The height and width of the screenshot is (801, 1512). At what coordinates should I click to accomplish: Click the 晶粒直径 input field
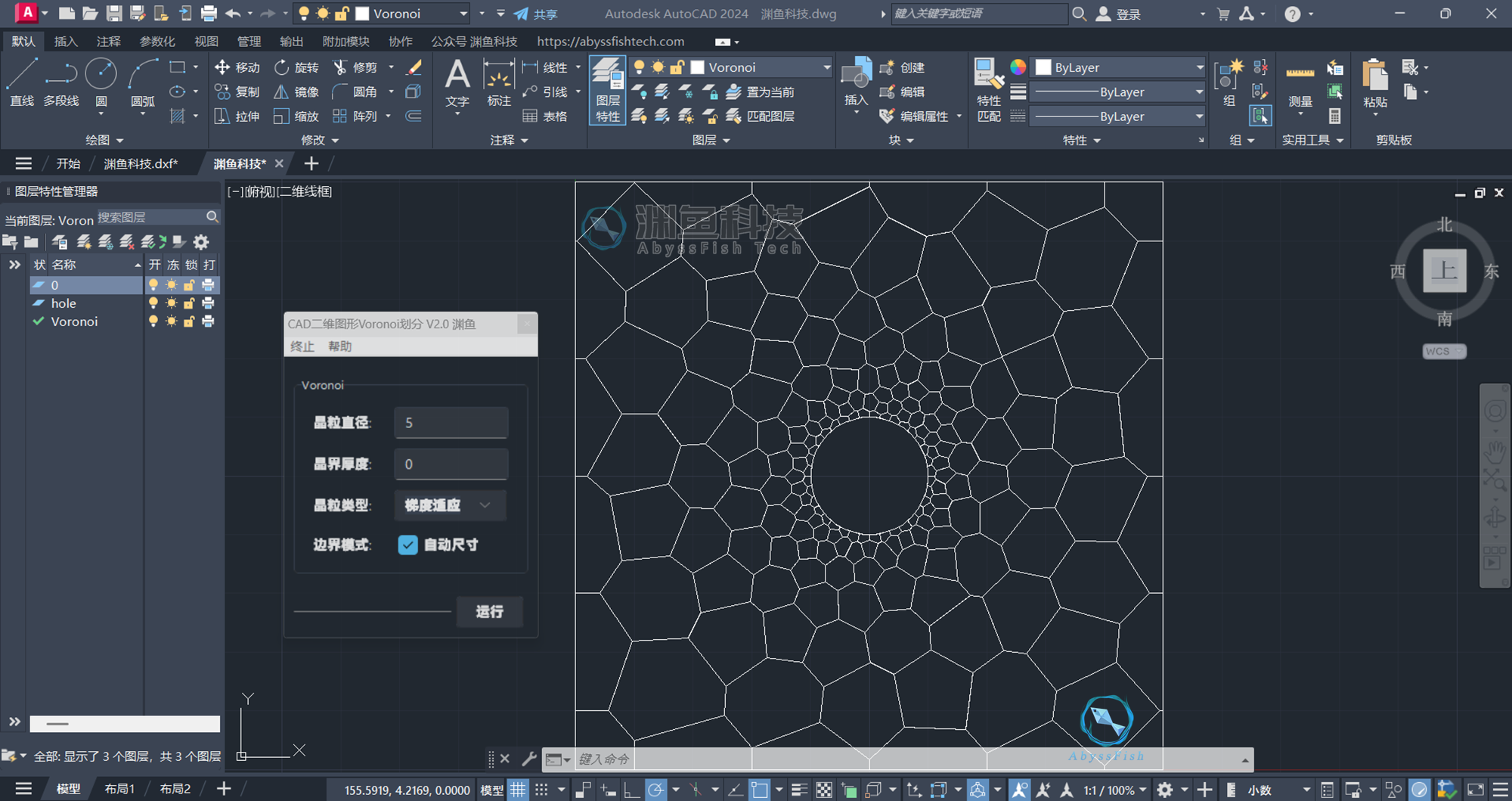point(451,423)
